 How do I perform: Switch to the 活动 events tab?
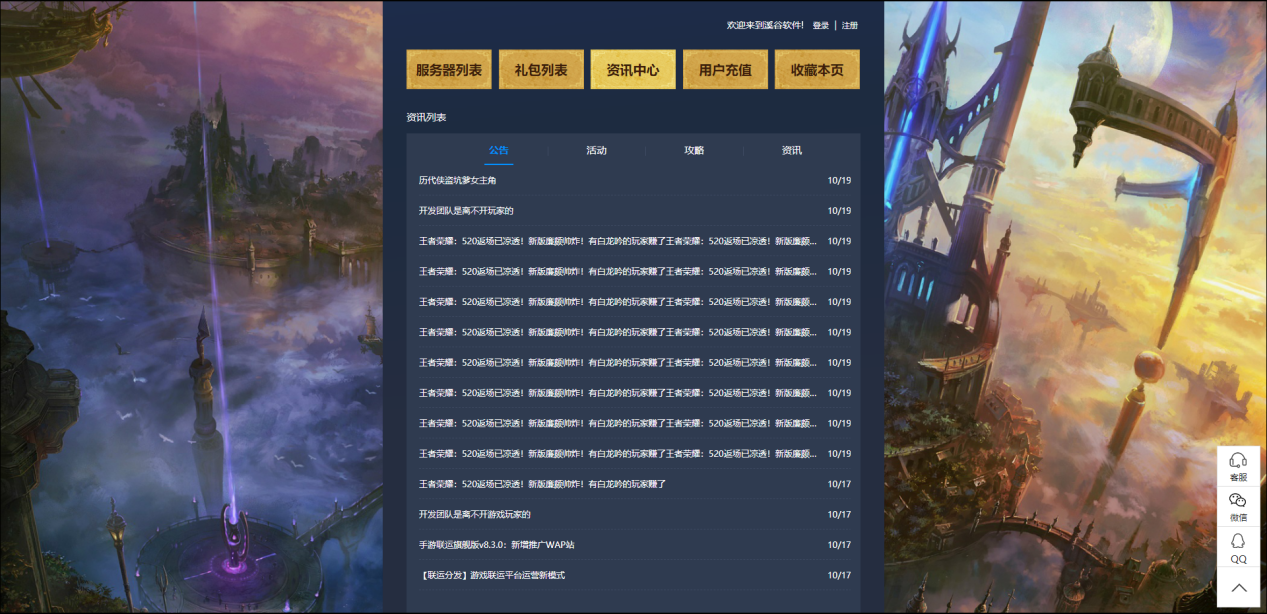pos(596,150)
